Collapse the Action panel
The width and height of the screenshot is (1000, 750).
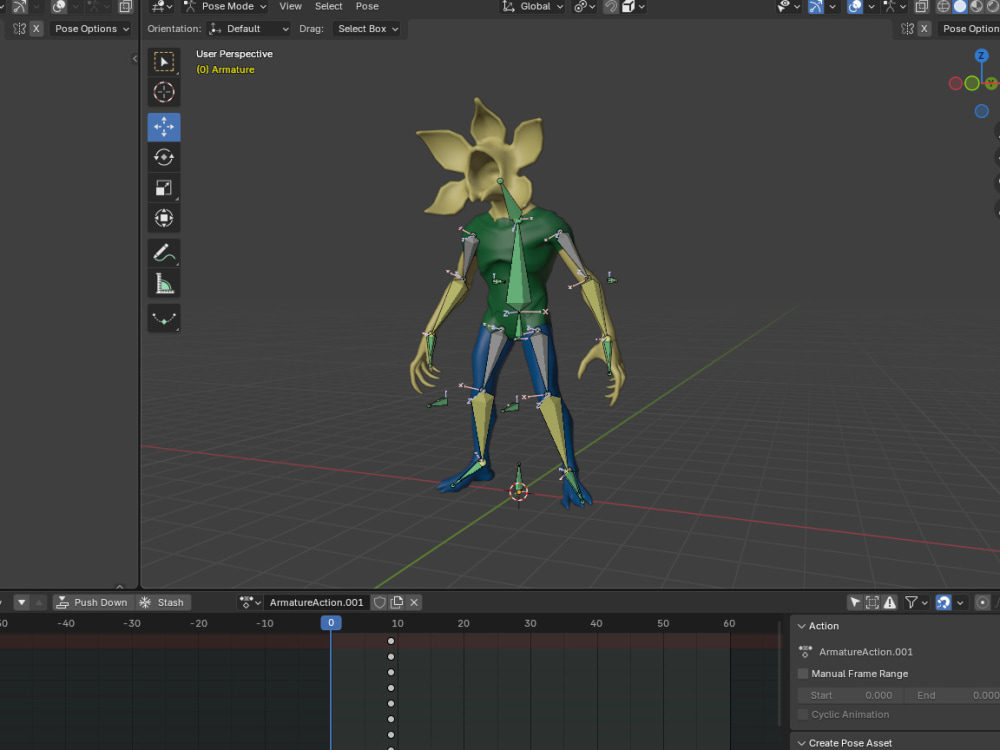(x=802, y=626)
